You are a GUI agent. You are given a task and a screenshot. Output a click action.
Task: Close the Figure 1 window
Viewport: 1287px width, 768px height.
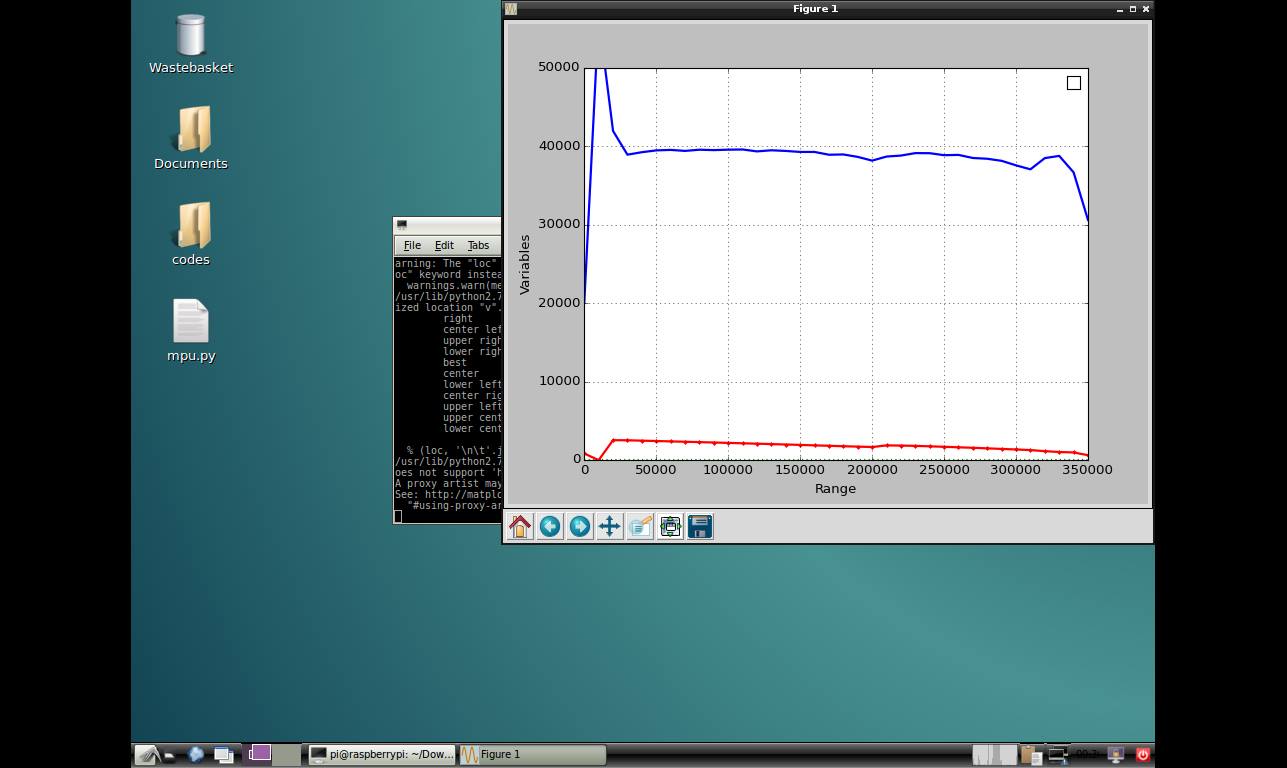click(1145, 8)
